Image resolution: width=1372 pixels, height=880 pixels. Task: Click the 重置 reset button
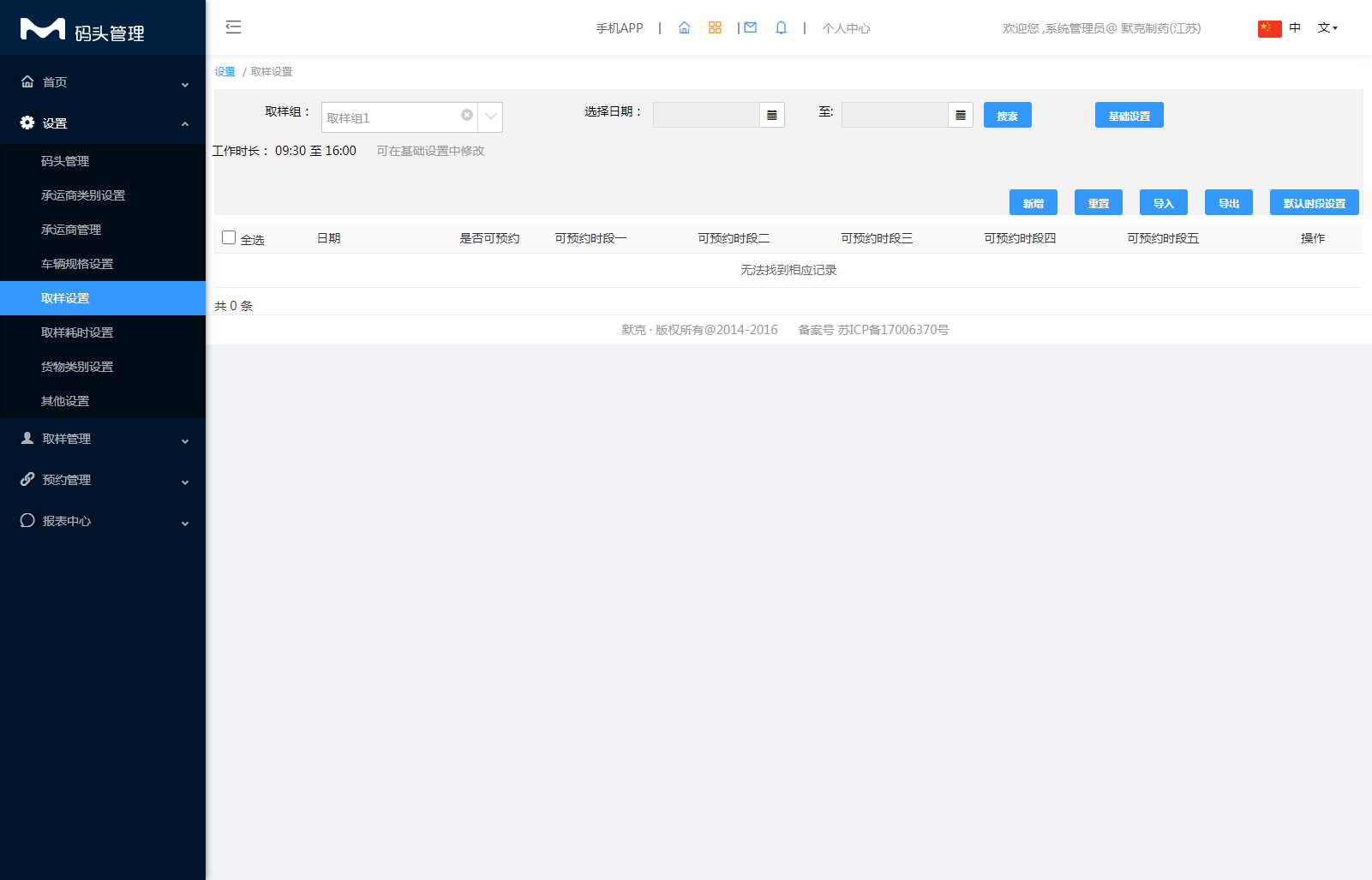point(1099,202)
